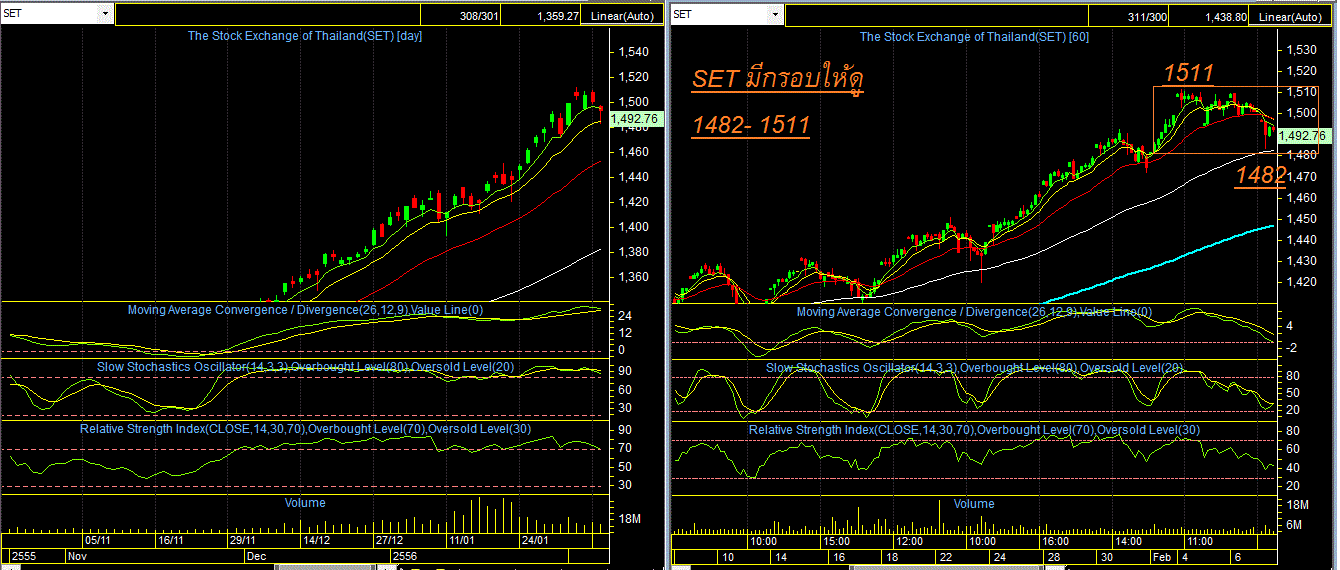Select the Relative Strength Index label in the daily chart
Viewport: 1340px width, 570px height.
(305, 429)
